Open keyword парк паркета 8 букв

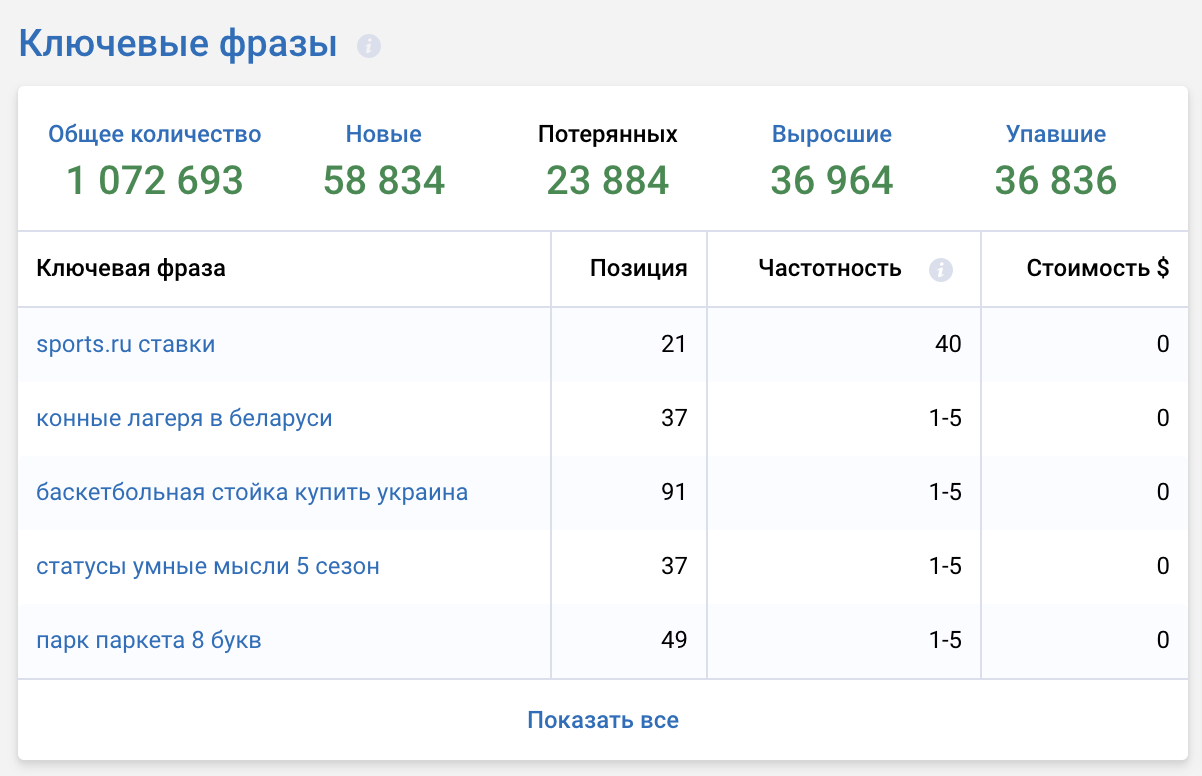[149, 640]
